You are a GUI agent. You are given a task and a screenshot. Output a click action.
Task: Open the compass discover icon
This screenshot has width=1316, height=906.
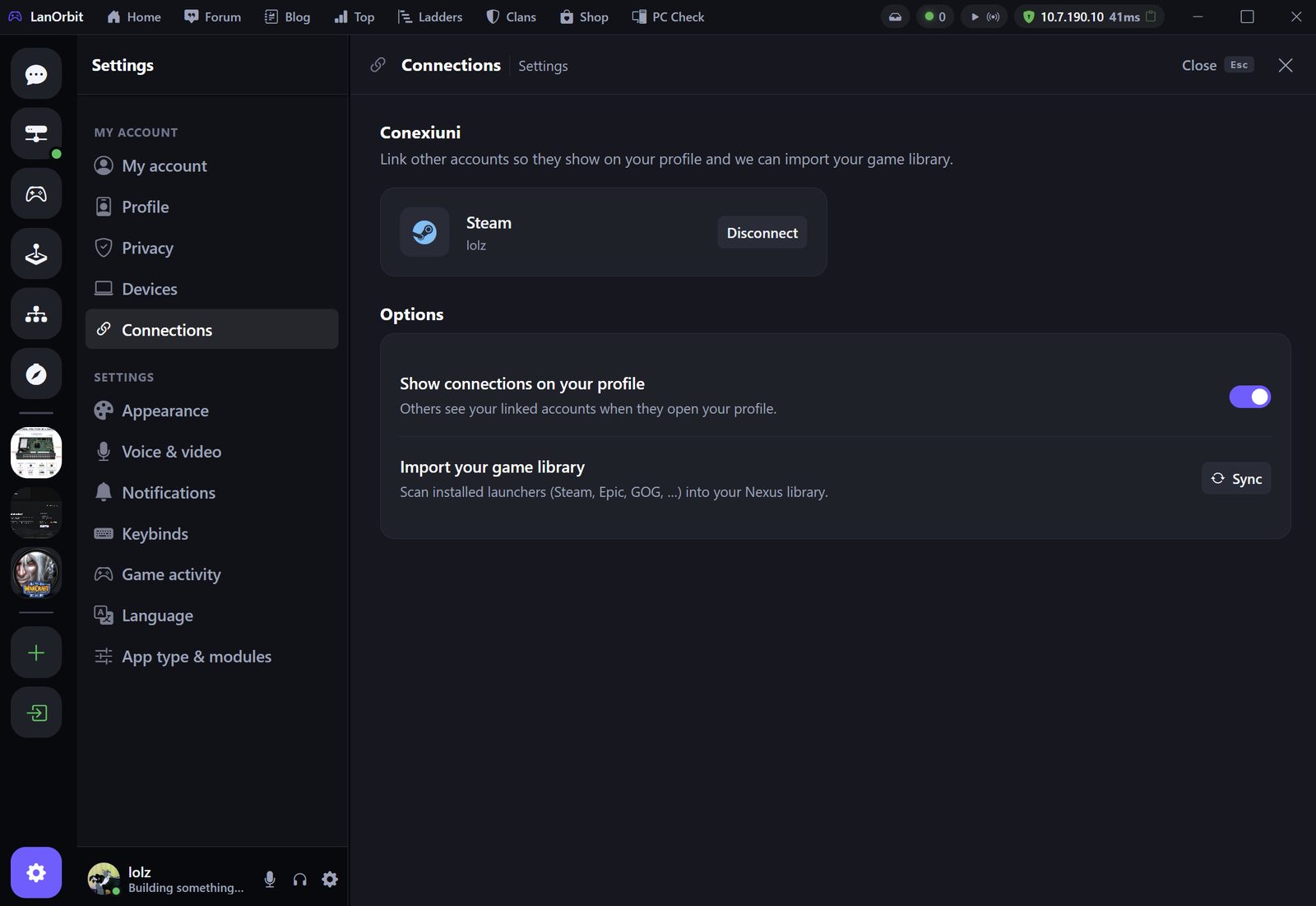(36, 374)
